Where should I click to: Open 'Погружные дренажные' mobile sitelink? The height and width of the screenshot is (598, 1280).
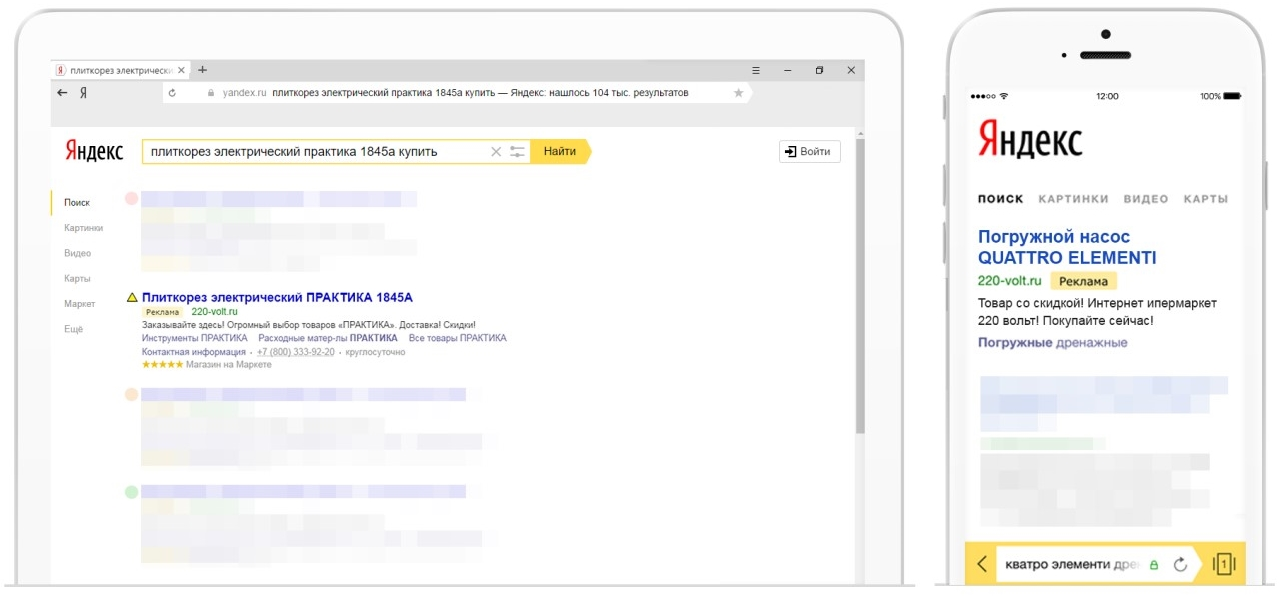click(1052, 342)
